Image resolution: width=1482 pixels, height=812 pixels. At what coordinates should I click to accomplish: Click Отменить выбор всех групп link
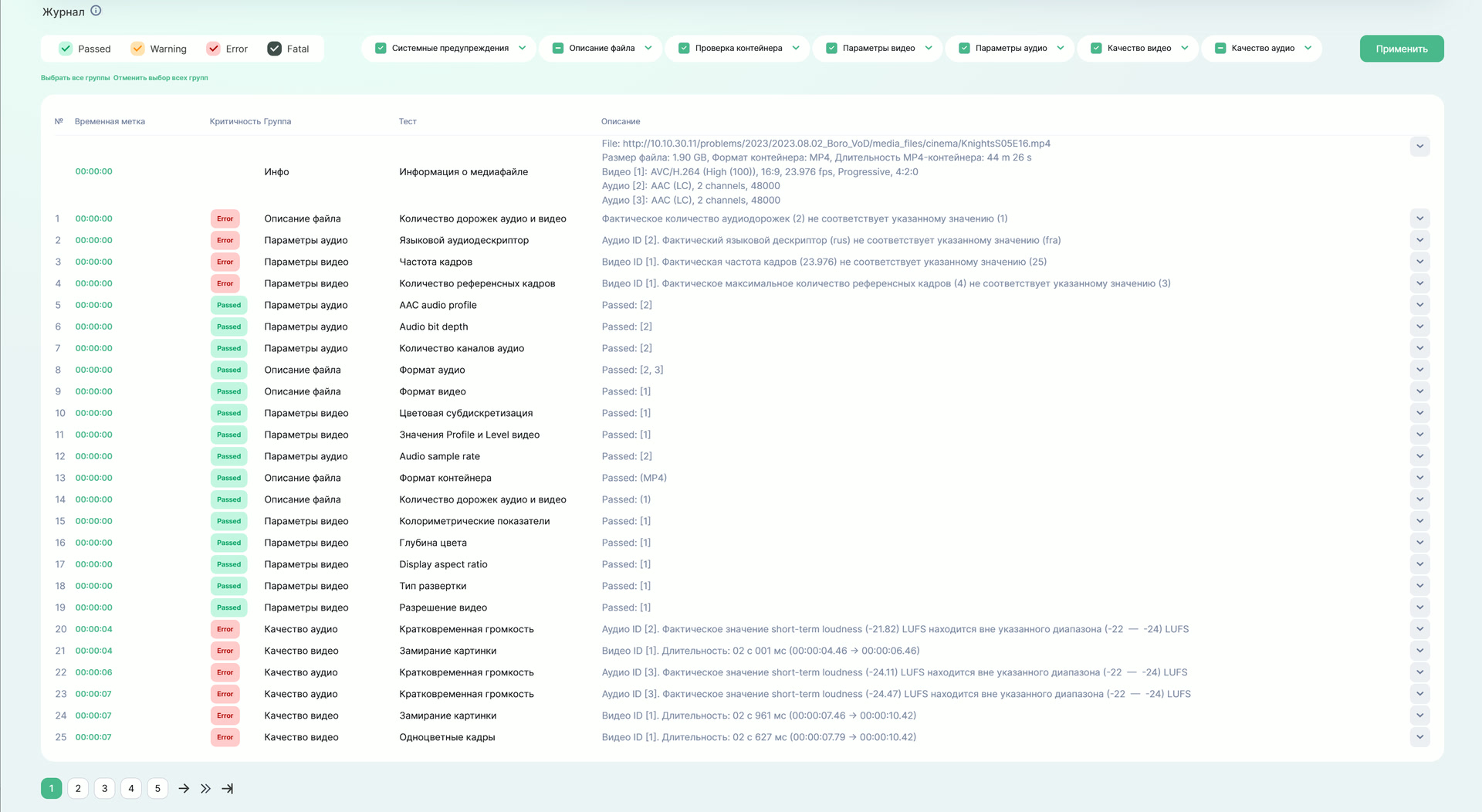pos(161,78)
